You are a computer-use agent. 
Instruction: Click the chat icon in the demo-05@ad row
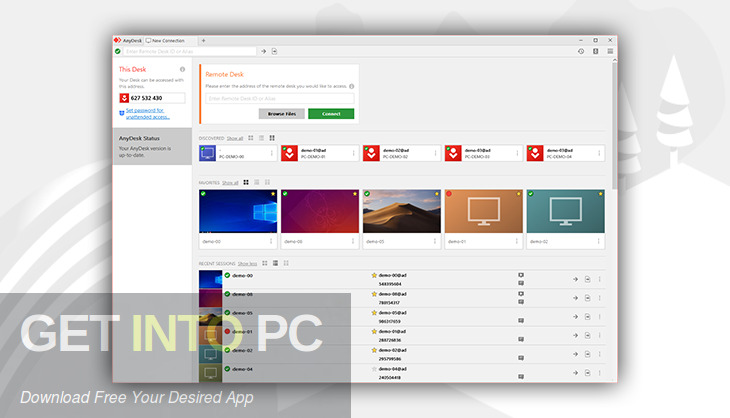(x=521, y=321)
